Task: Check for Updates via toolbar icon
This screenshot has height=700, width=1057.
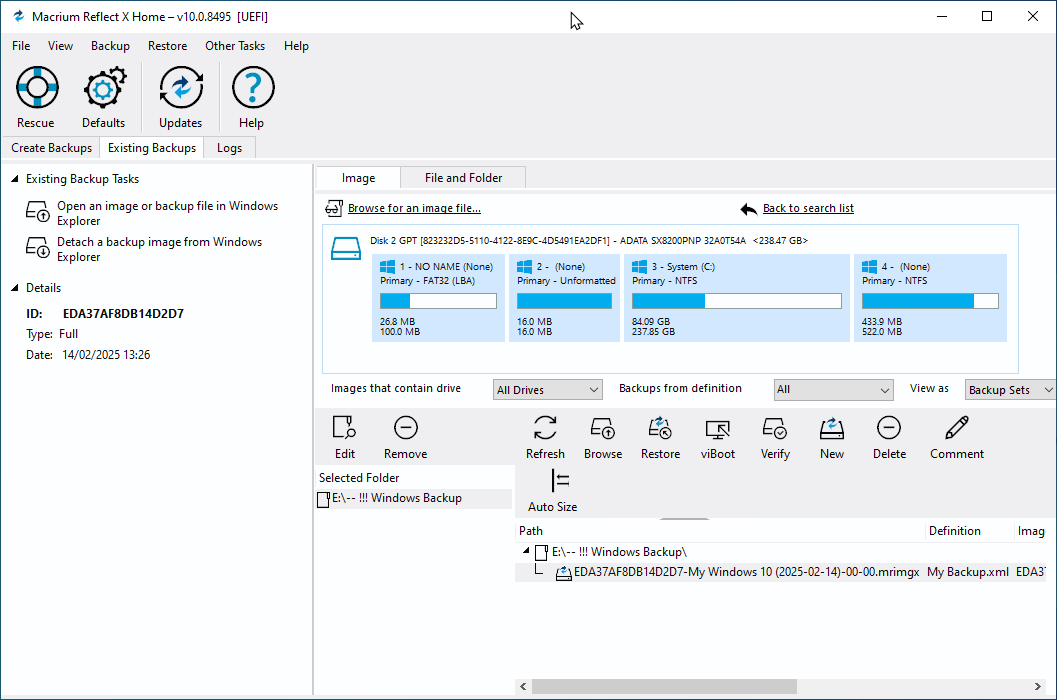Action: pyautogui.click(x=181, y=87)
